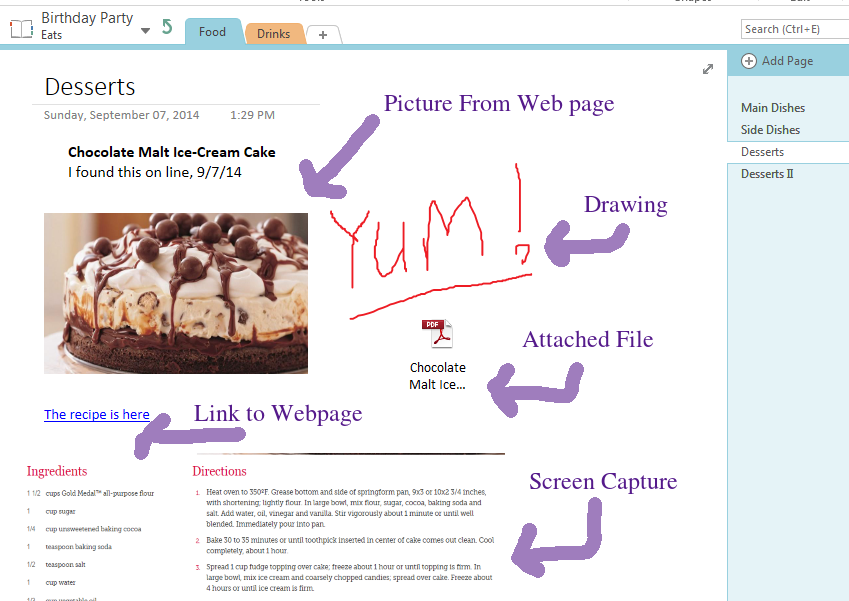Viewport: 849px width, 601px height.
Task: Select the Chocolate Malt Ice PDF attachment icon
Action: coord(438,335)
